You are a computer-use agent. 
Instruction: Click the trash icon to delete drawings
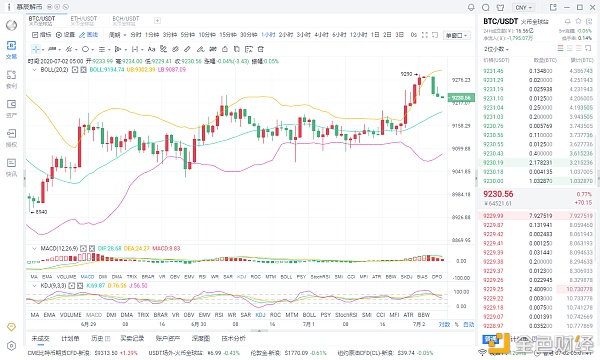(x=261, y=49)
